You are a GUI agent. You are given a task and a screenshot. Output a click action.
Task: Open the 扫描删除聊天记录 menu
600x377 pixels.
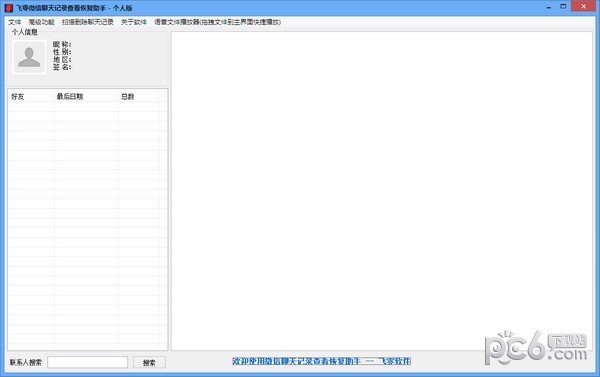88,22
